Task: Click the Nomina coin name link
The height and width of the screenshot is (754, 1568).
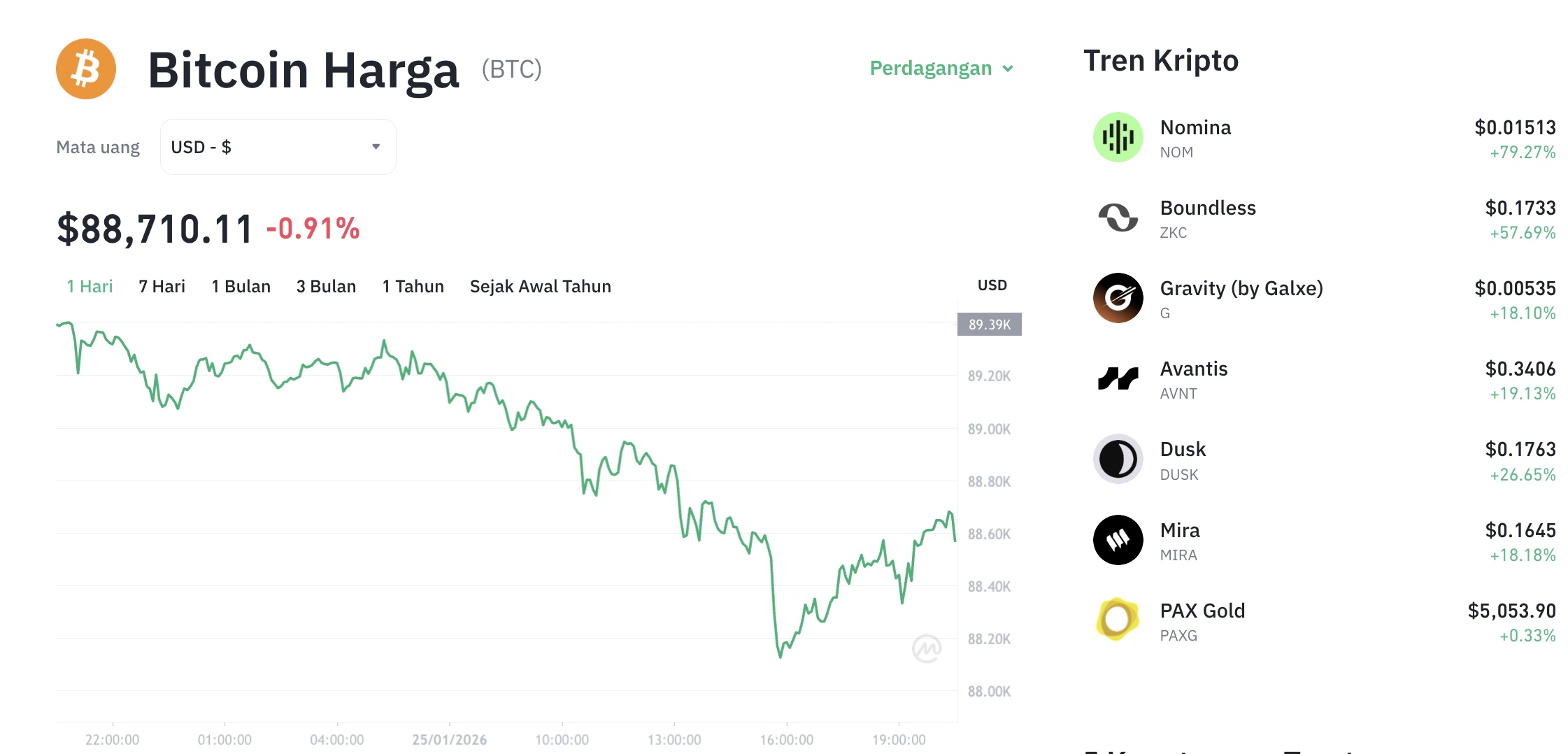Action: click(x=1195, y=127)
